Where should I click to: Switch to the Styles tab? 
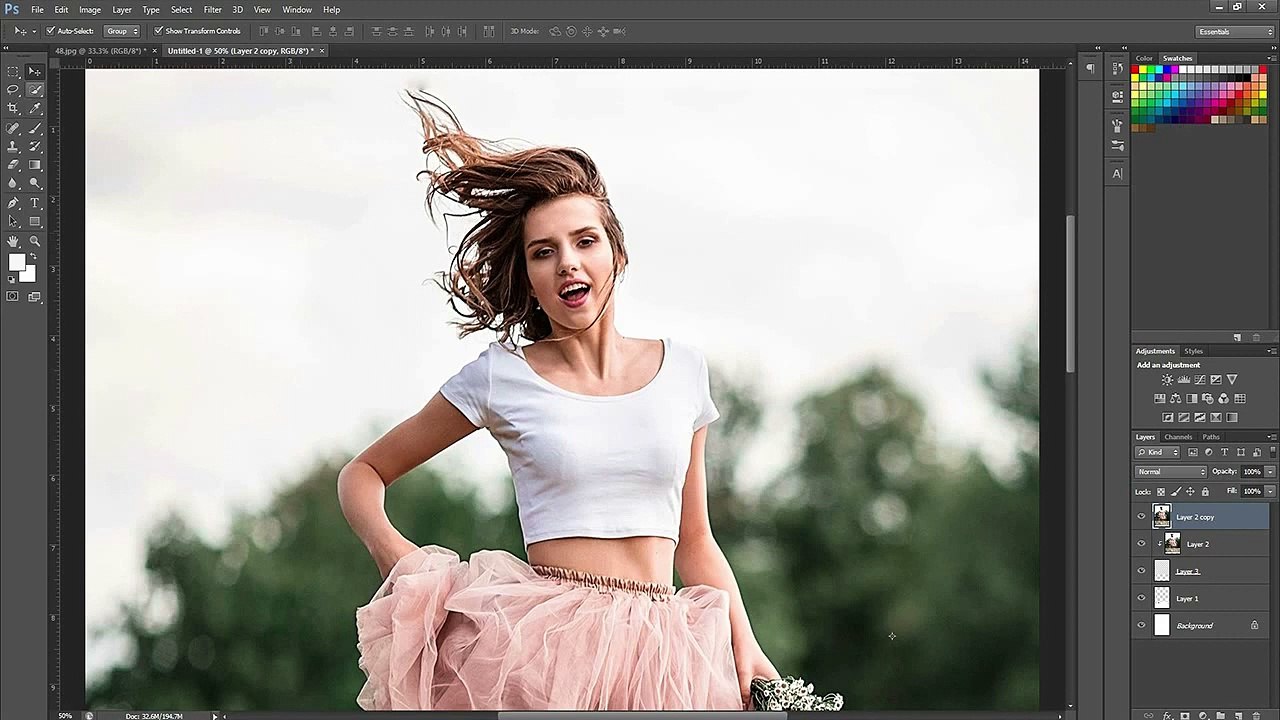[x=1194, y=351]
